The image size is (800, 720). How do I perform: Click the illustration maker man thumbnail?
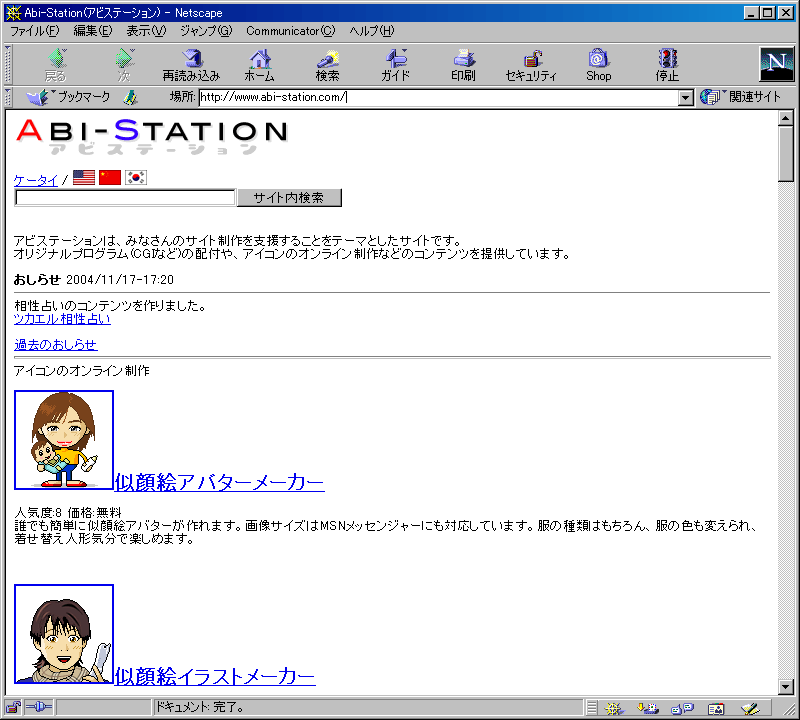(x=64, y=634)
